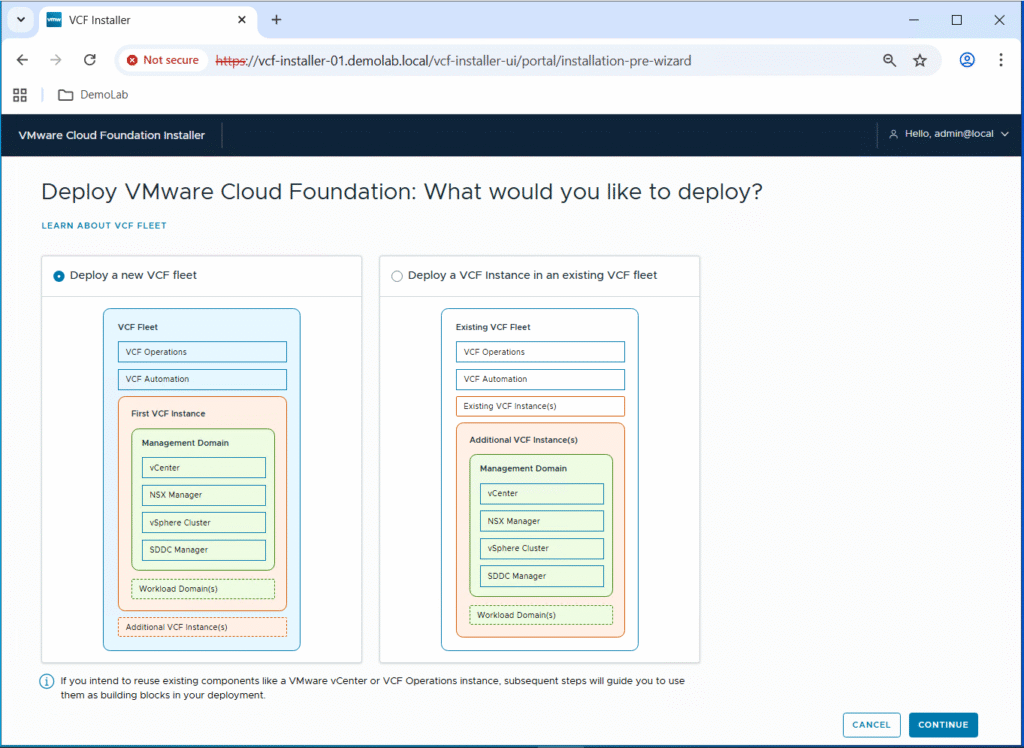Bookmark this page with the star icon
The height and width of the screenshot is (748, 1024).
coord(920,60)
